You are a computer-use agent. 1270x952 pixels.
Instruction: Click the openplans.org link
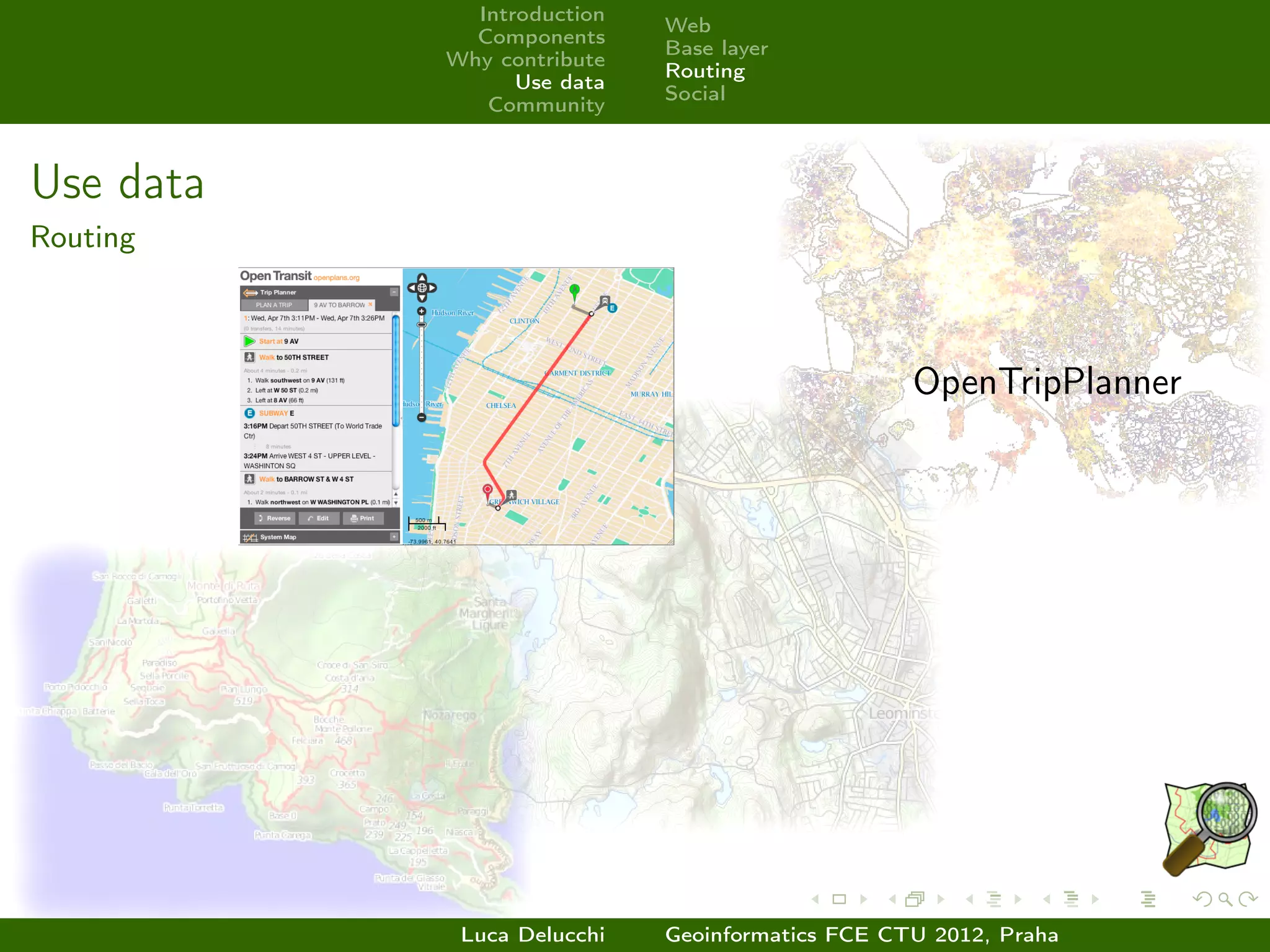tap(336, 278)
